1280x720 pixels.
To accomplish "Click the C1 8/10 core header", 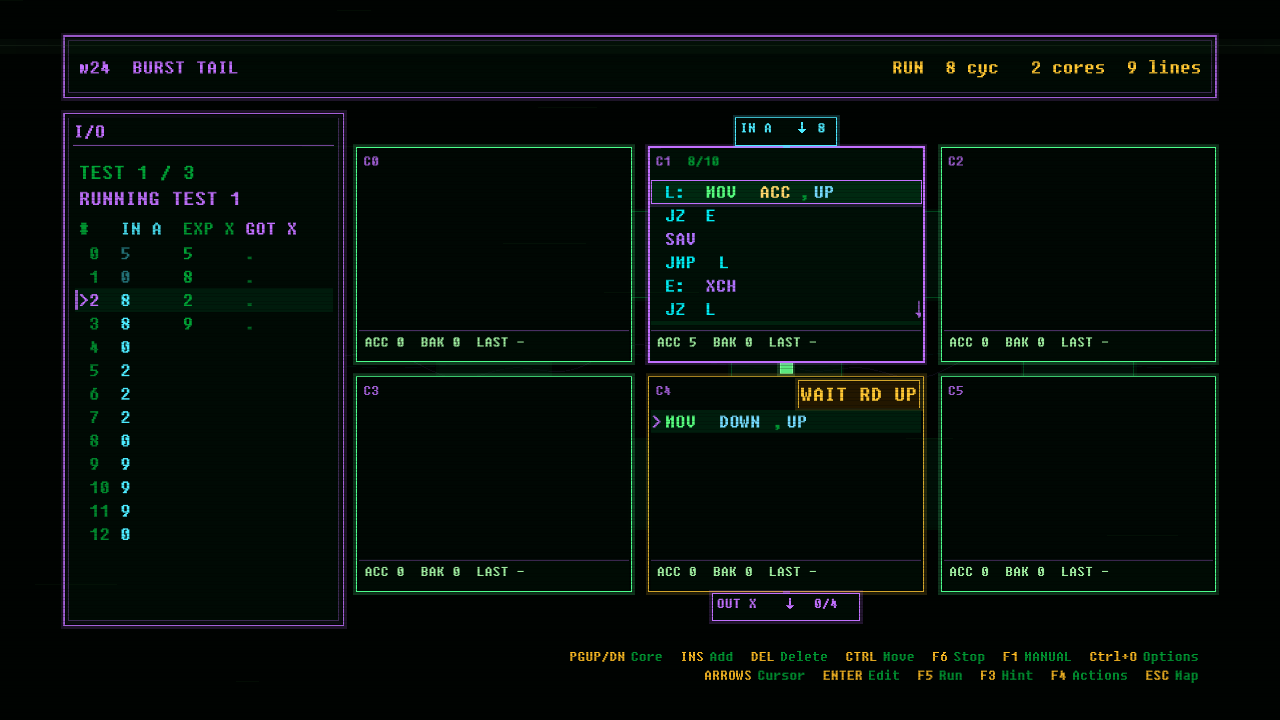I will point(687,161).
